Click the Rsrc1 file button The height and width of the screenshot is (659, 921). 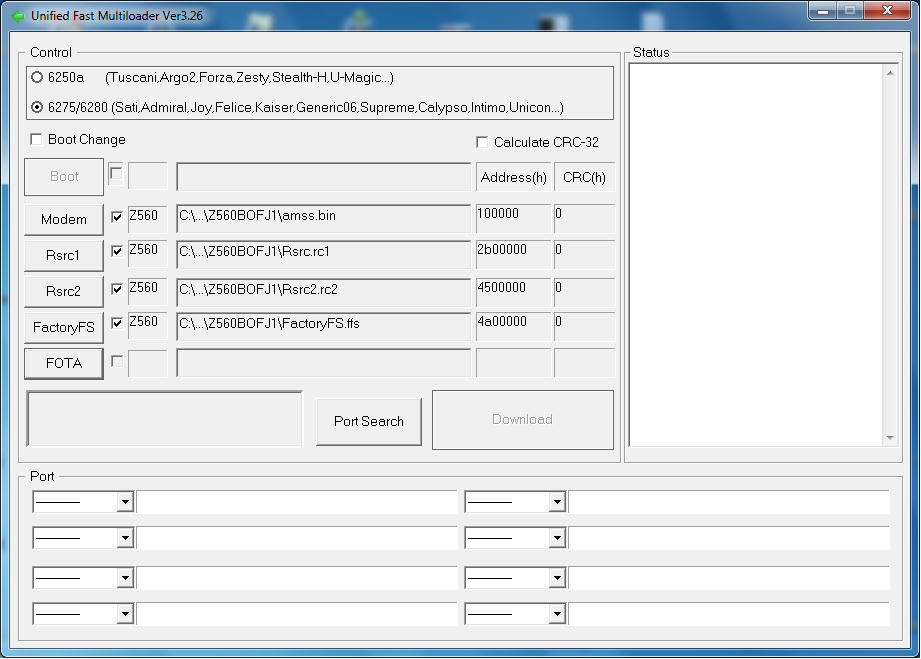pyautogui.click(x=64, y=255)
